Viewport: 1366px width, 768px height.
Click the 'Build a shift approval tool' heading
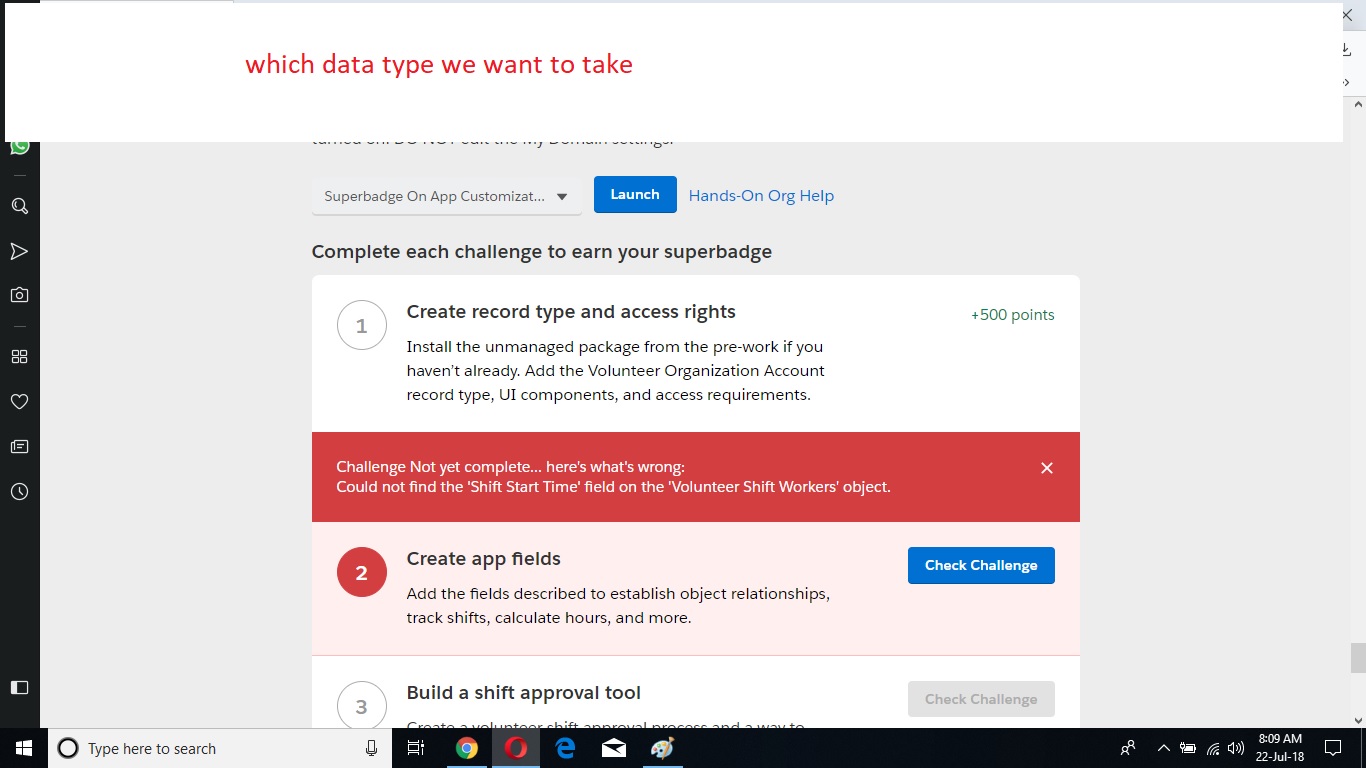click(523, 693)
